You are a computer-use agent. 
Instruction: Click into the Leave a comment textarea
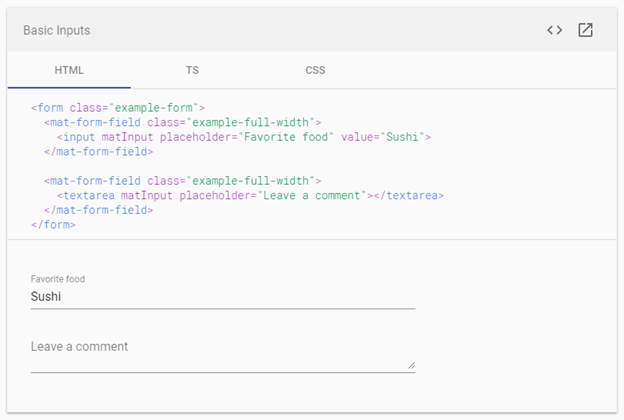[x=220, y=352]
